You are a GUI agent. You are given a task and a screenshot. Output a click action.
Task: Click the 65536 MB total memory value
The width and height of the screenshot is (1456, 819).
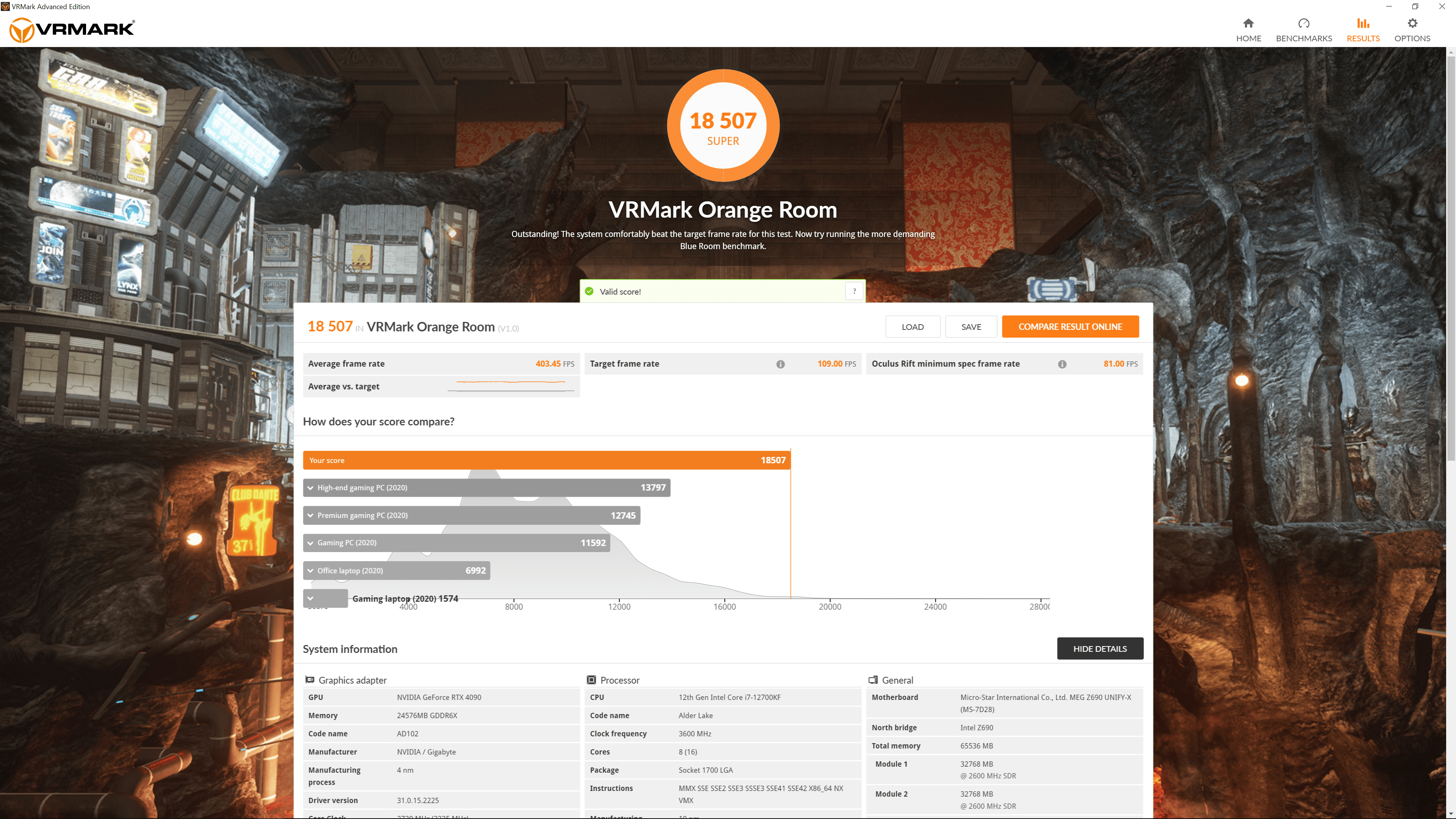(x=976, y=746)
